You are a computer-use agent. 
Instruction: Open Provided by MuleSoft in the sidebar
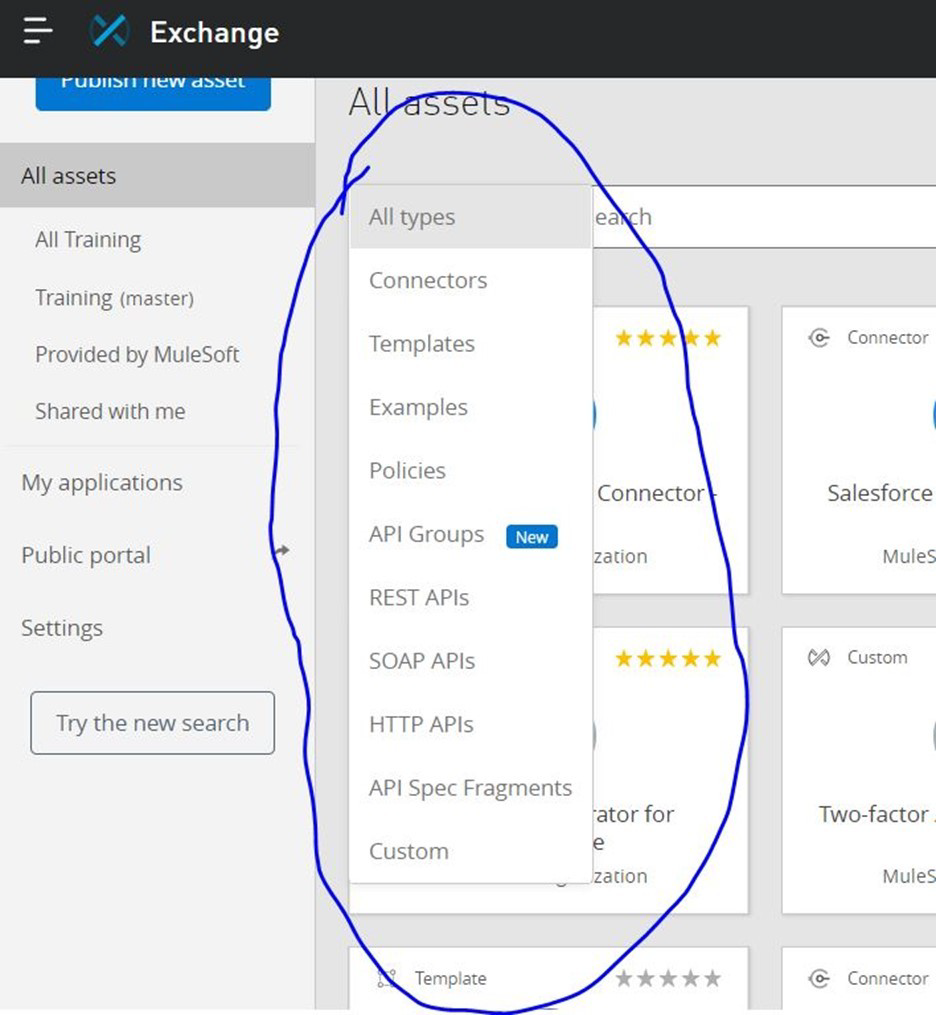137,355
